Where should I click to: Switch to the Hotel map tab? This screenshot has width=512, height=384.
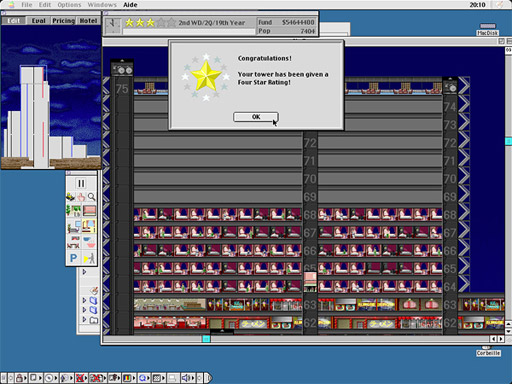tap(88, 21)
